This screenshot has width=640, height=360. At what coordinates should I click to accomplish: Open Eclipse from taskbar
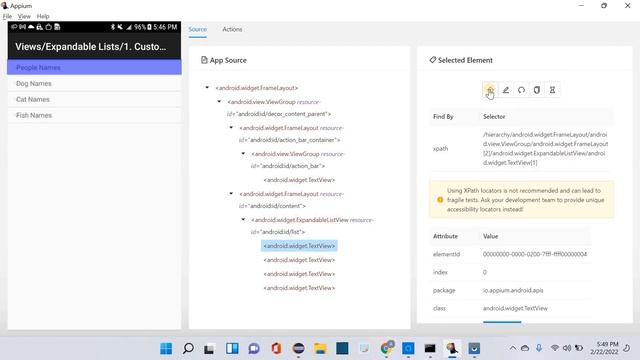[x=298, y=349]
